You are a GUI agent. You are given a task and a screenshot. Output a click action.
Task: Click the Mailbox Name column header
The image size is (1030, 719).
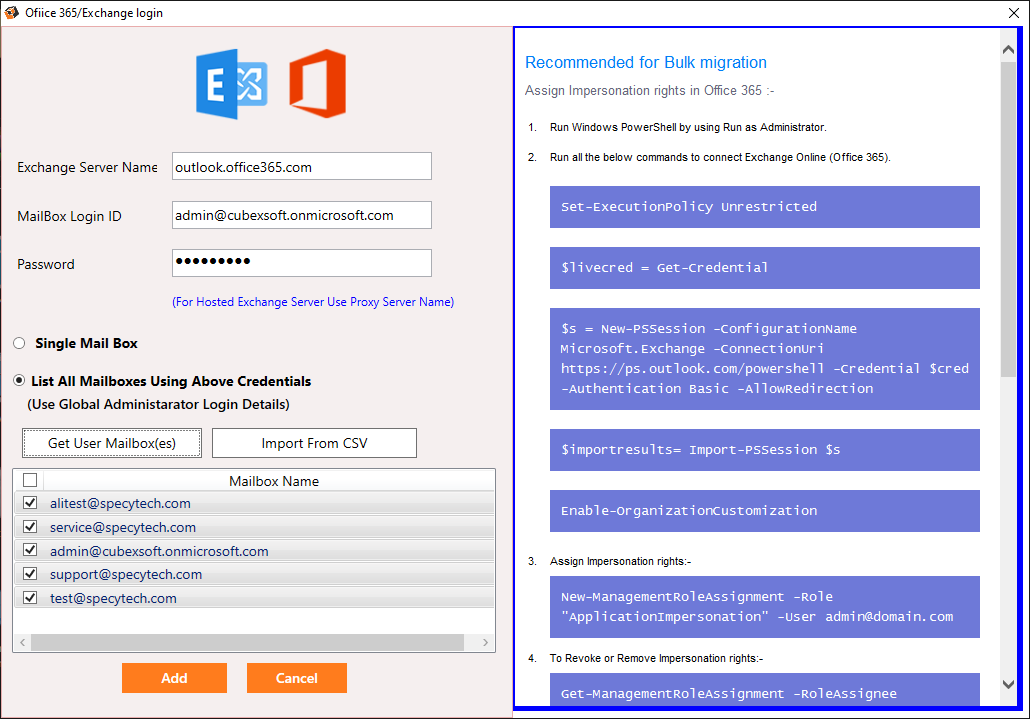coord(274,481)
